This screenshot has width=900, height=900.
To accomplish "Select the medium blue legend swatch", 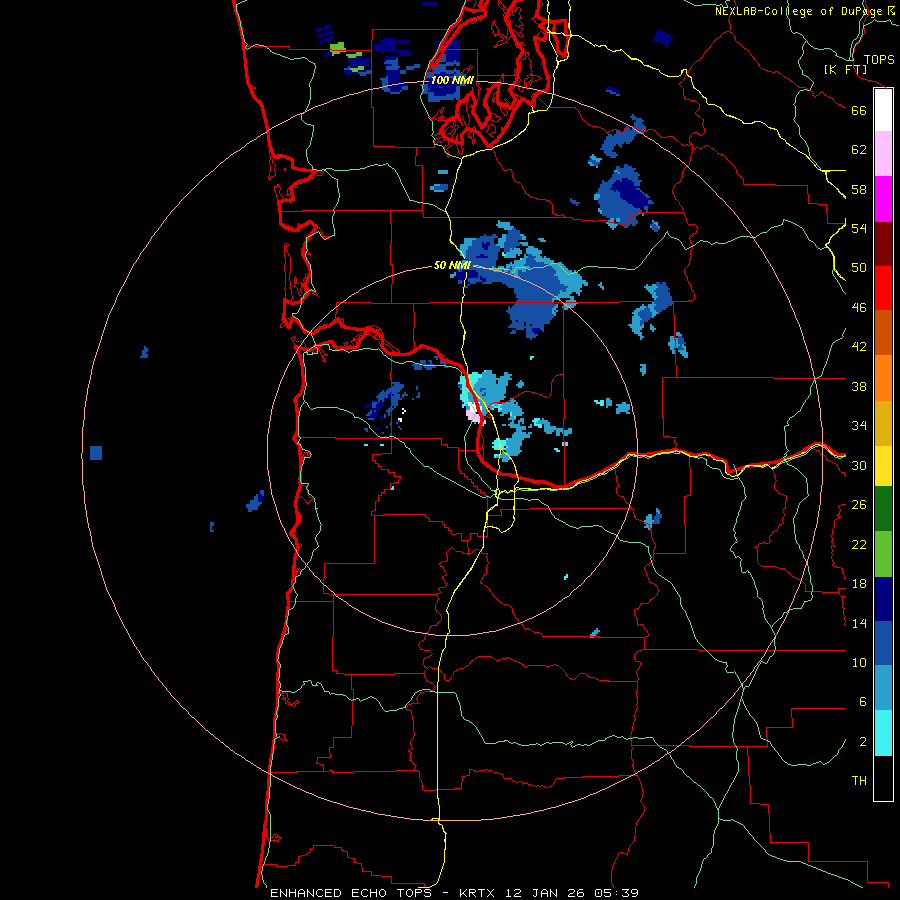I will [x=883, y=643].
